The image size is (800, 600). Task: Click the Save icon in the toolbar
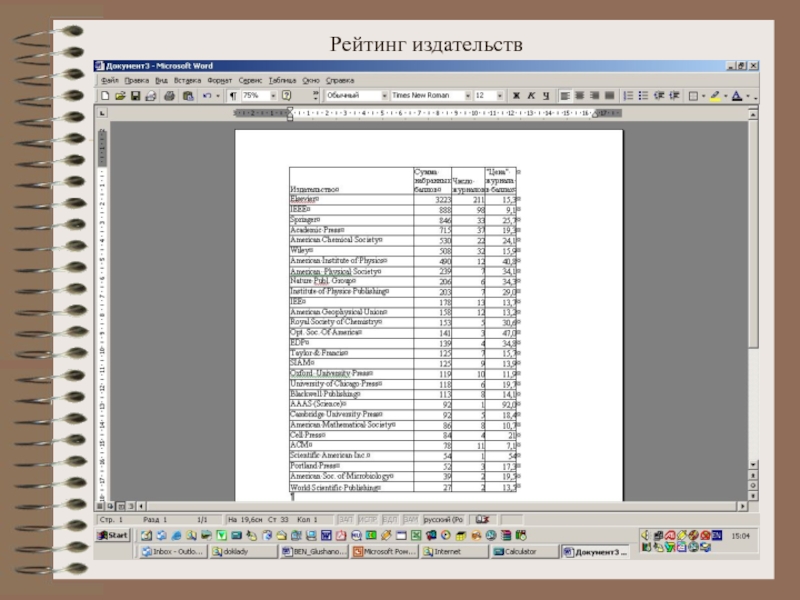pyautogui.click(x=134, y=96)
